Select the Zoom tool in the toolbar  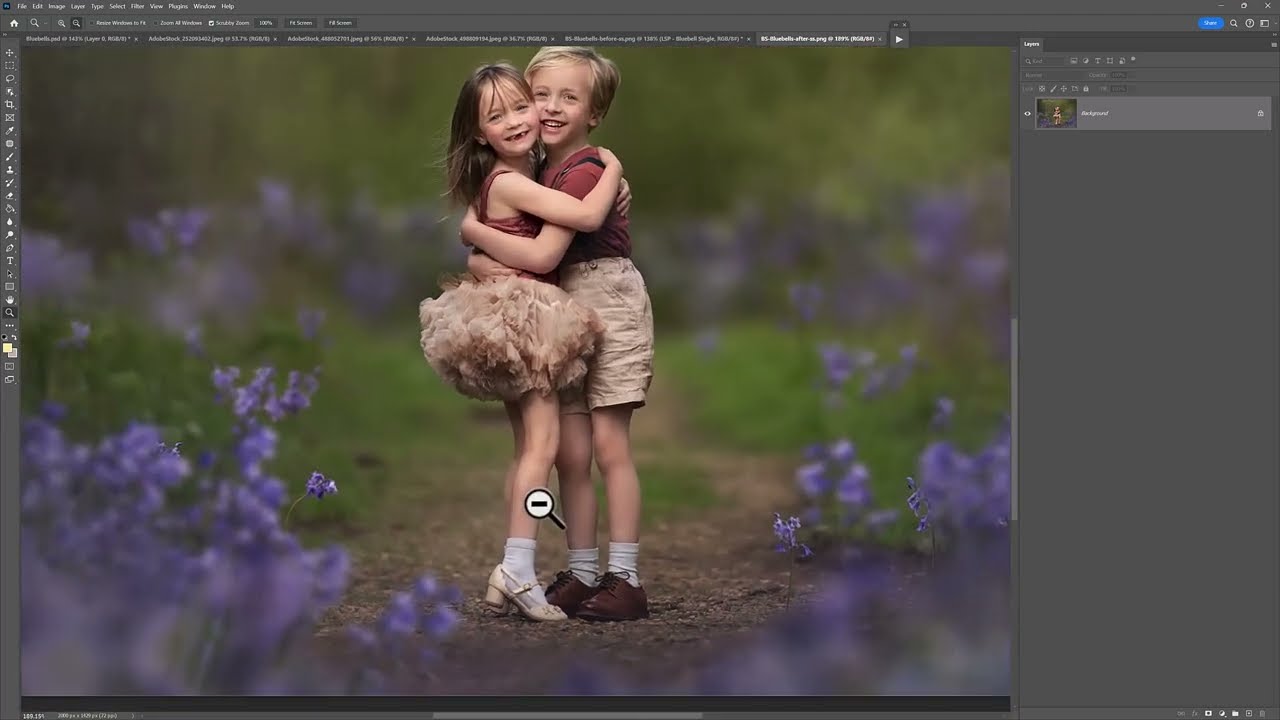click(x=10, y=312)
